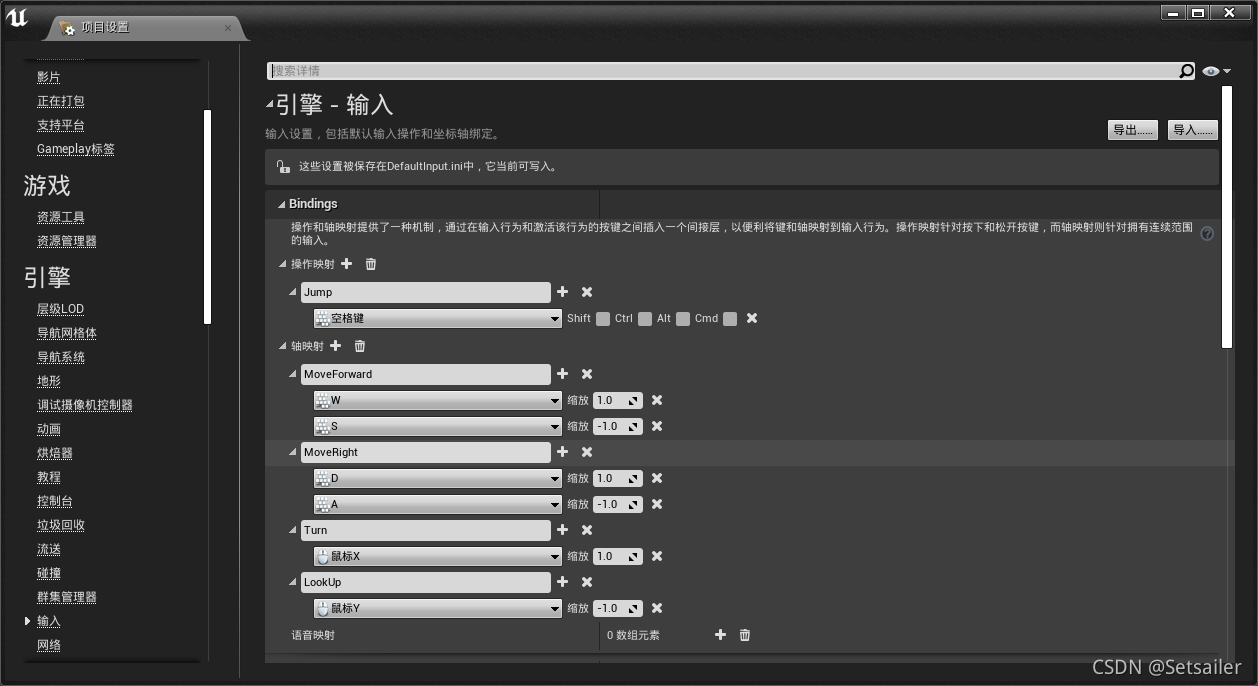Remove the 鼠标Y binding

click(657, 608)
